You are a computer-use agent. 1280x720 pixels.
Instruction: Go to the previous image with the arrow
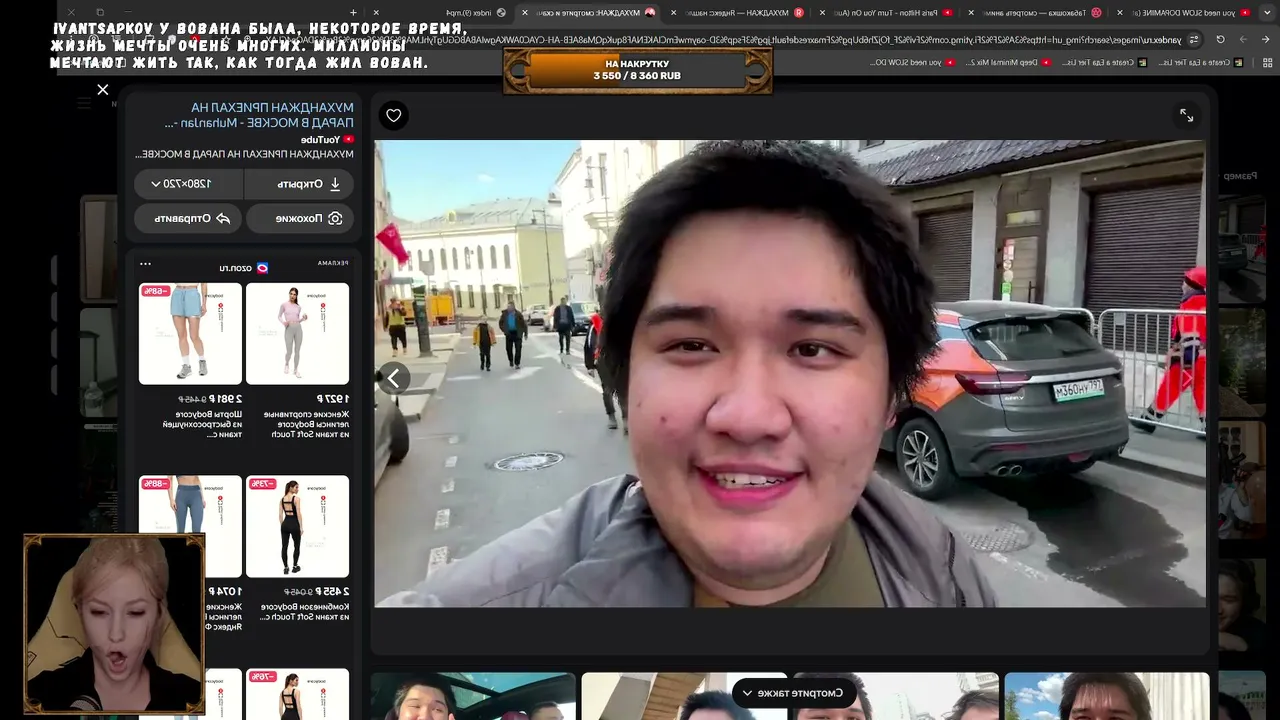(x=393, y=378)
